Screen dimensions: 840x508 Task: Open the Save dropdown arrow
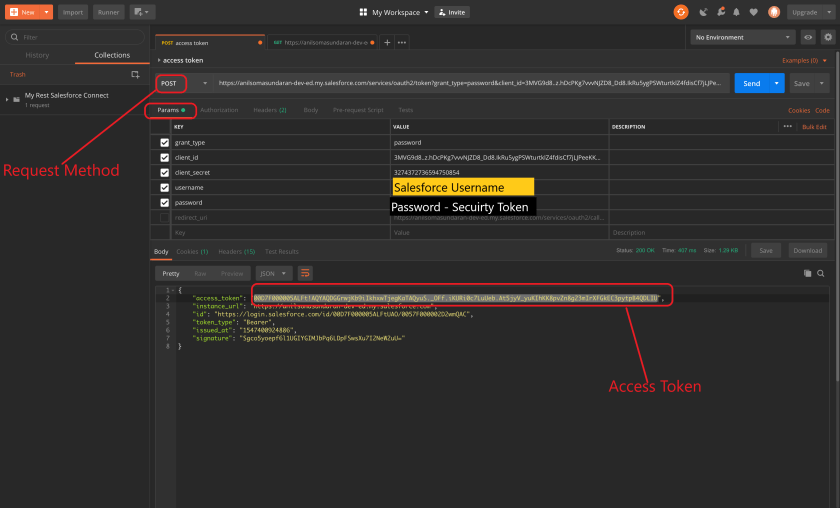point(822,83)
